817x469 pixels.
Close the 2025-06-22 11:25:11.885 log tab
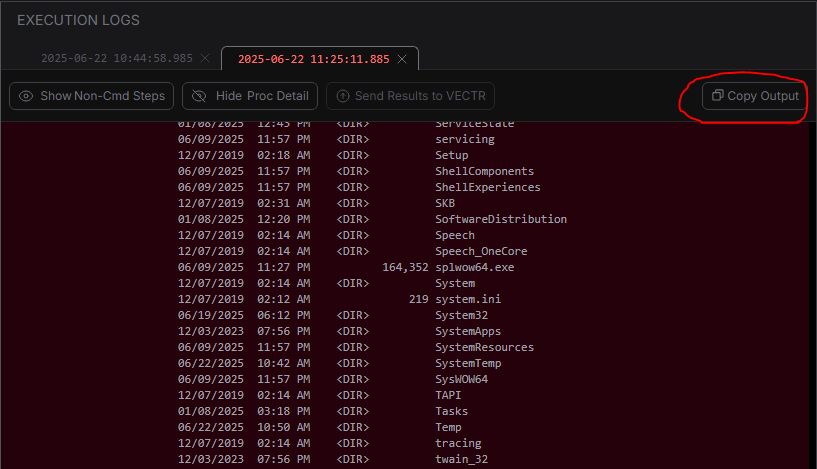(x=402, y=59)
